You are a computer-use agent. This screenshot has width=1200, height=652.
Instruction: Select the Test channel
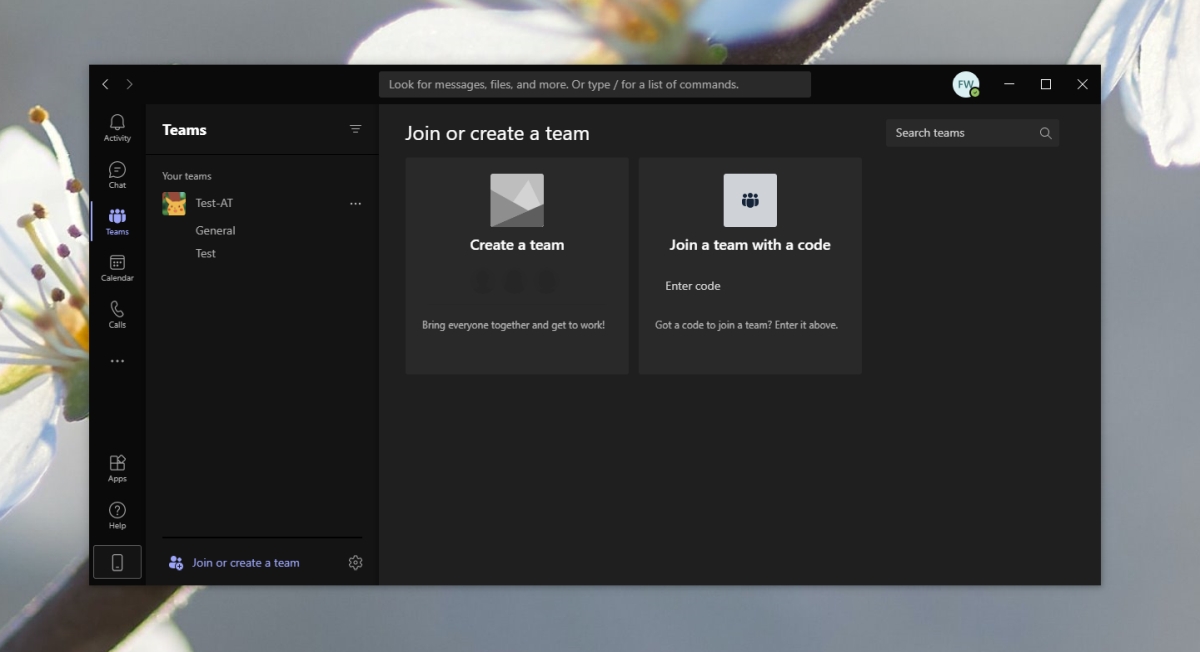(x=205, y=253)
